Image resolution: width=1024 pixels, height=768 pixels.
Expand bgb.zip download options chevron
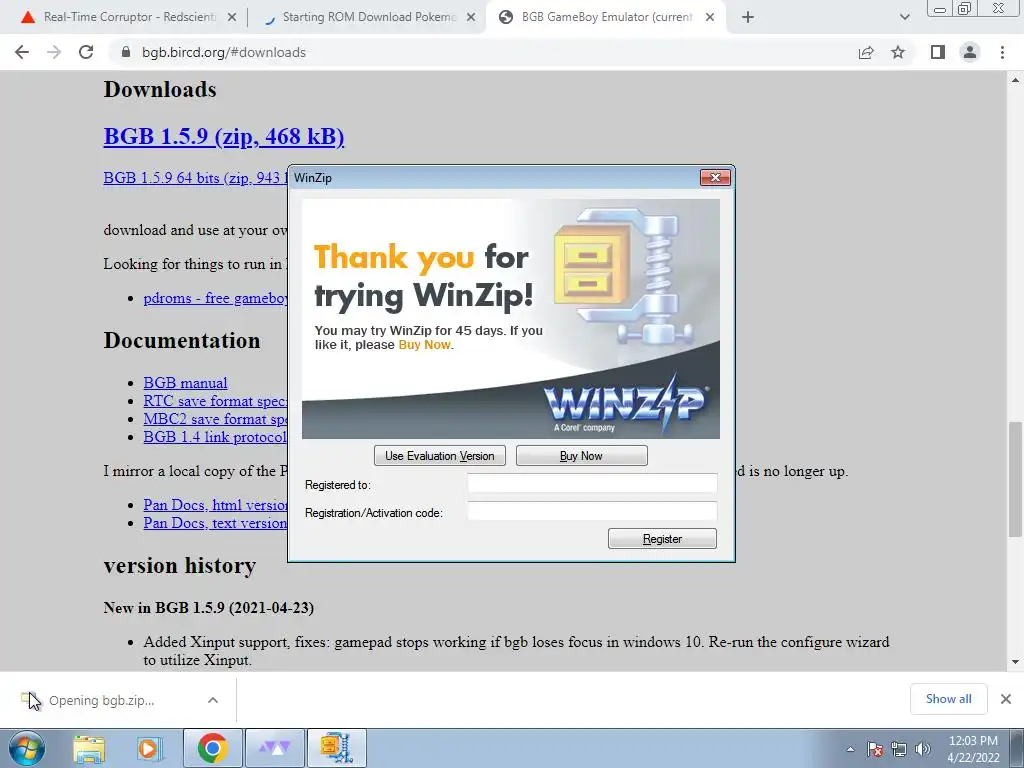click(x=213, y=700)
